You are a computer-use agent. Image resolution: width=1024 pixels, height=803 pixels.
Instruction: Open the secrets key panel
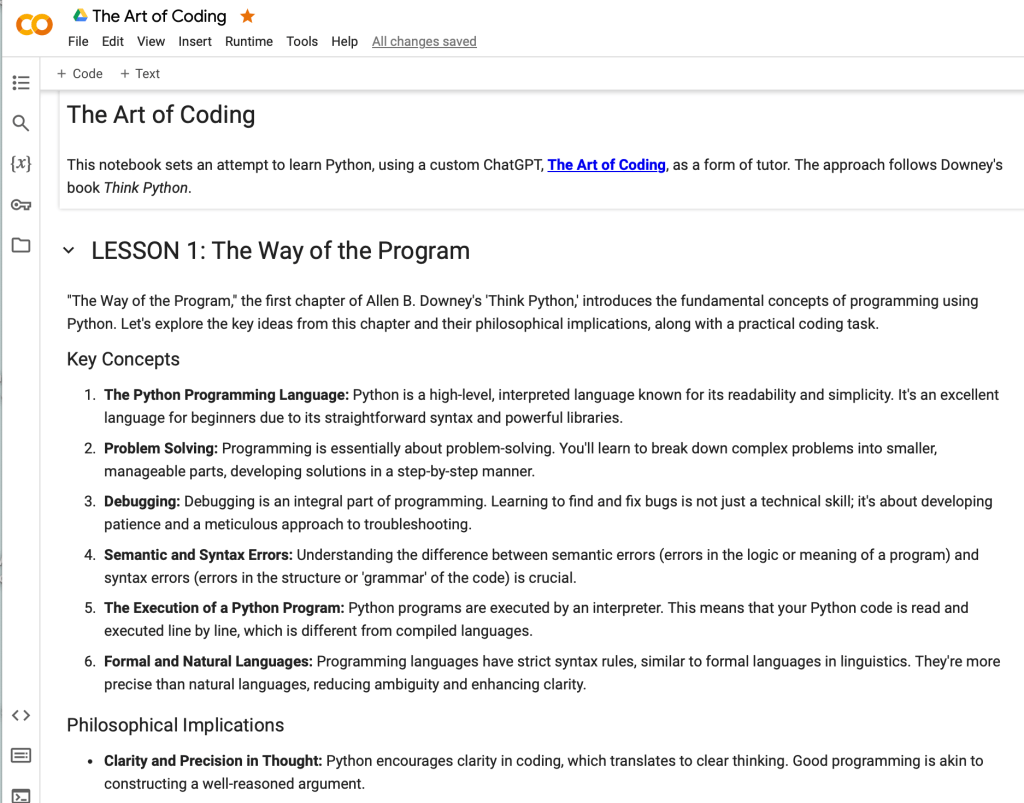[21, 205]
